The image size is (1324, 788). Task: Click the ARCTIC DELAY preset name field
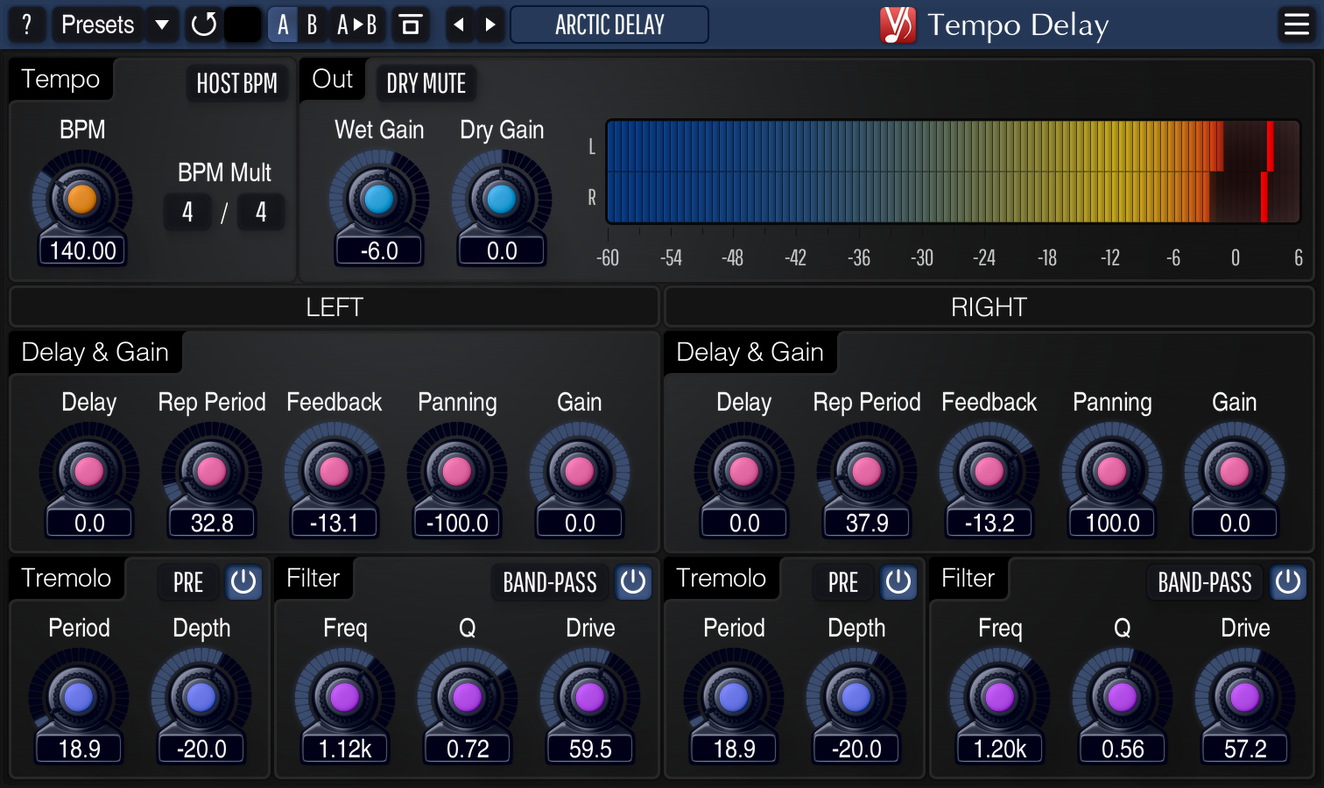pyautogui.click(x=609, y=25)
